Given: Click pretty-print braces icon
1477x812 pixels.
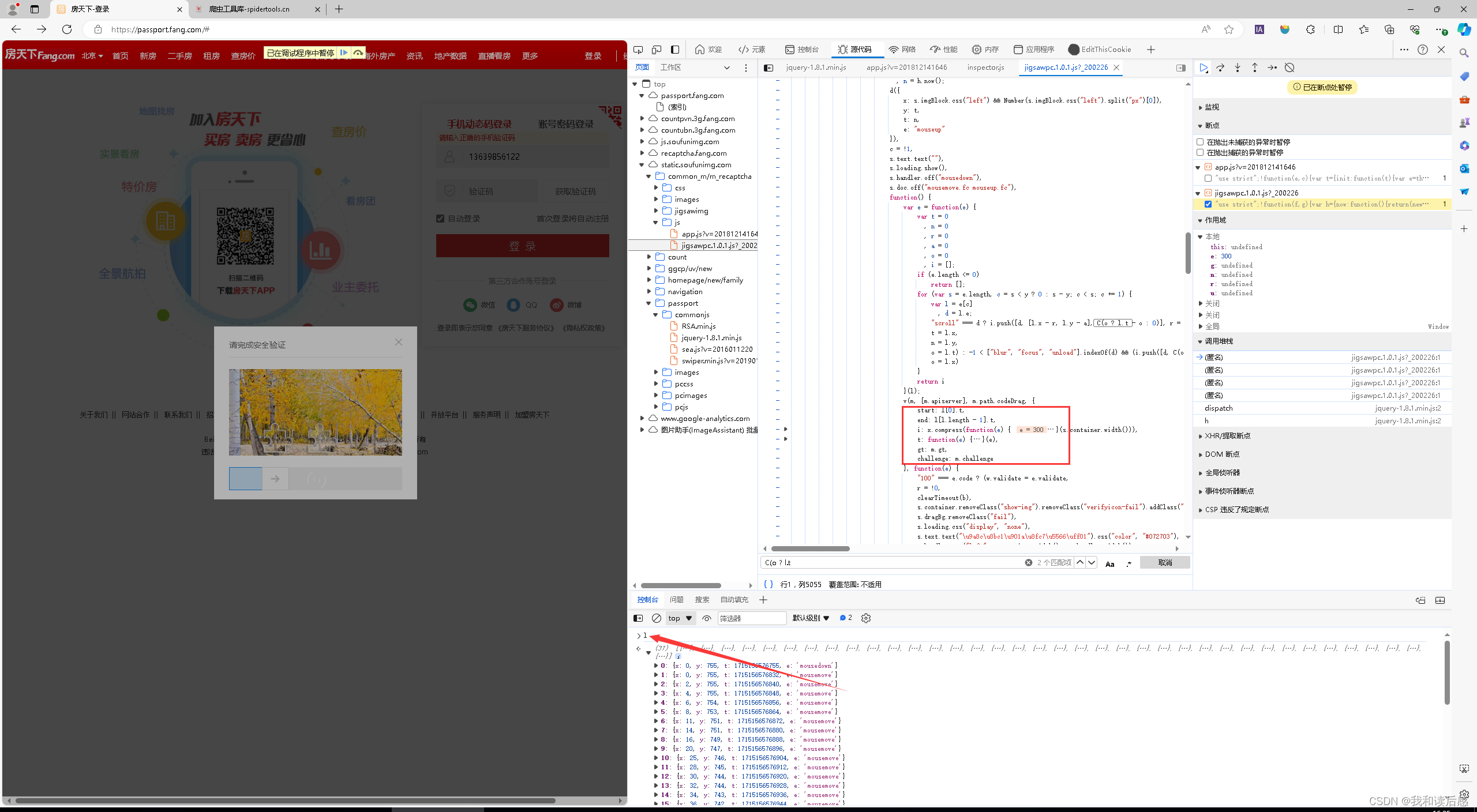Looking at the screenshot, I should (769, 584).
